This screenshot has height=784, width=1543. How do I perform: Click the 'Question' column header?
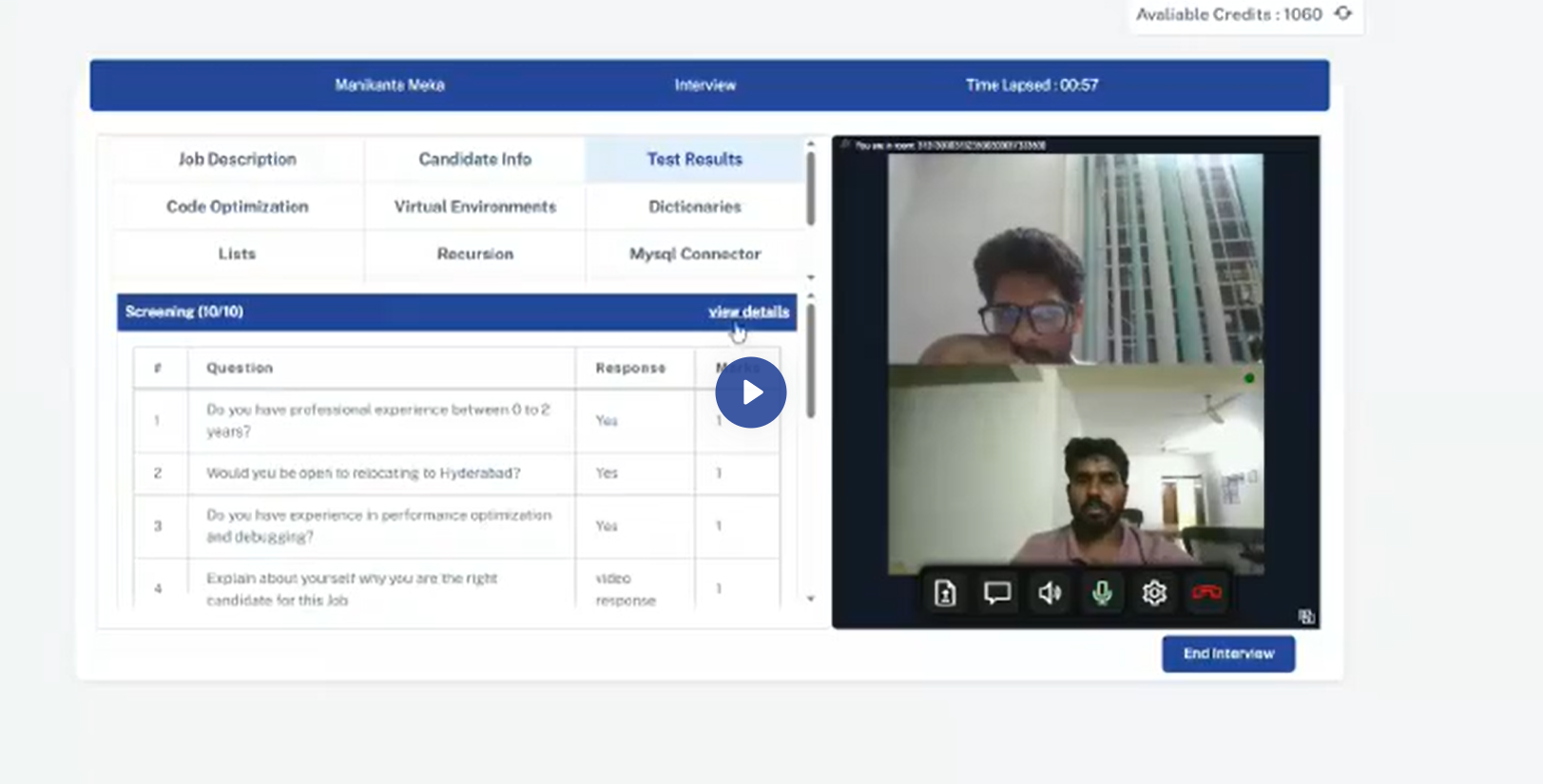coord(240,368)
